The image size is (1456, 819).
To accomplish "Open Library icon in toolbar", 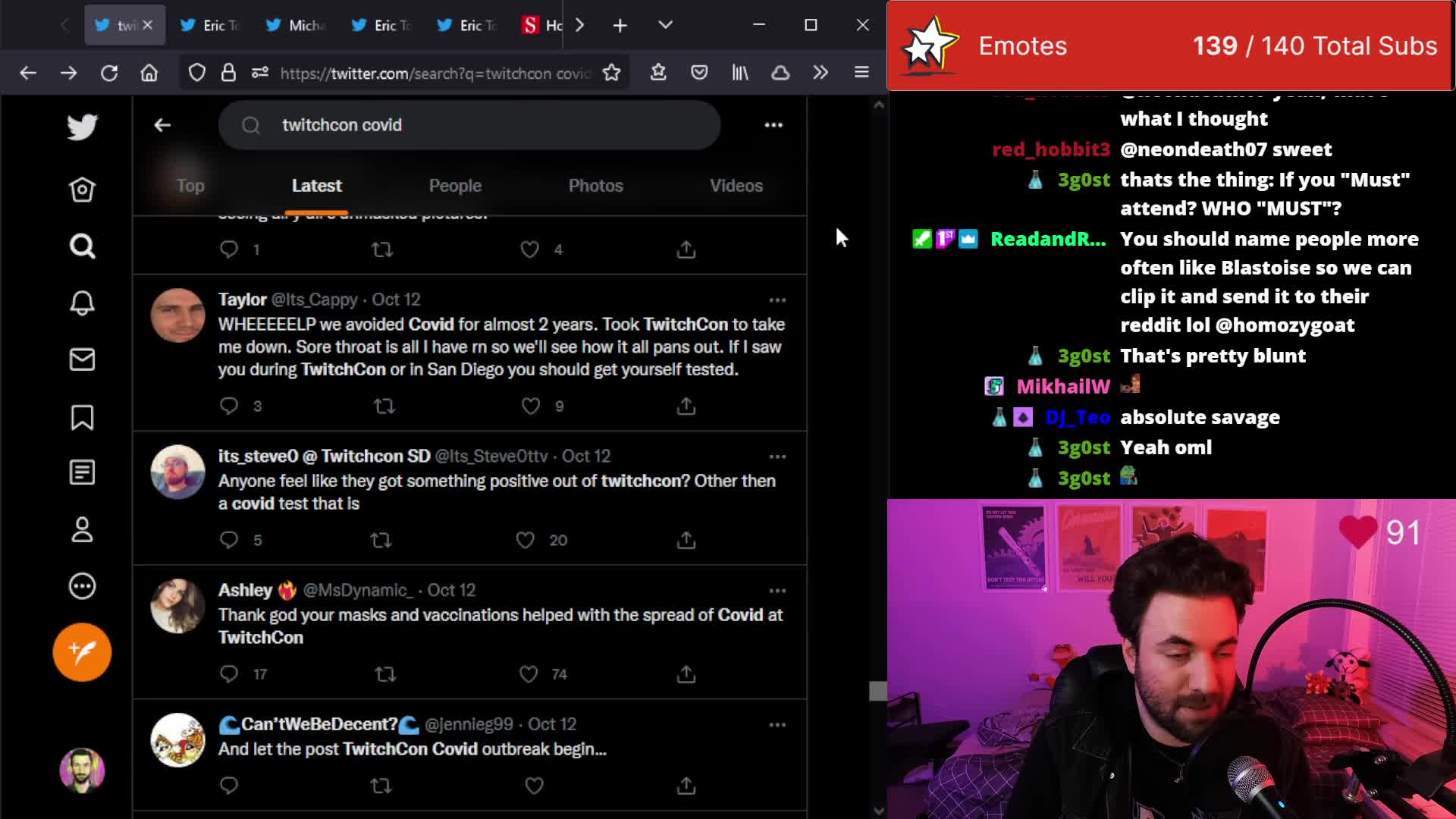I will (x=740, y=73).
